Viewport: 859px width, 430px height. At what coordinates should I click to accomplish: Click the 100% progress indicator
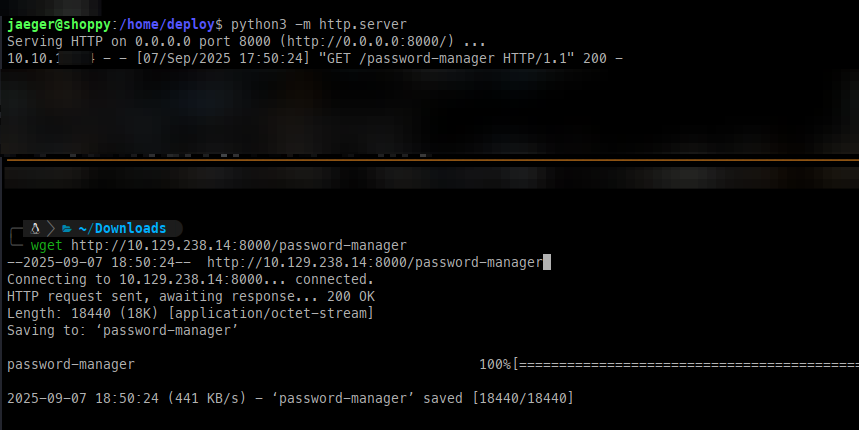[x=495, y=364]
